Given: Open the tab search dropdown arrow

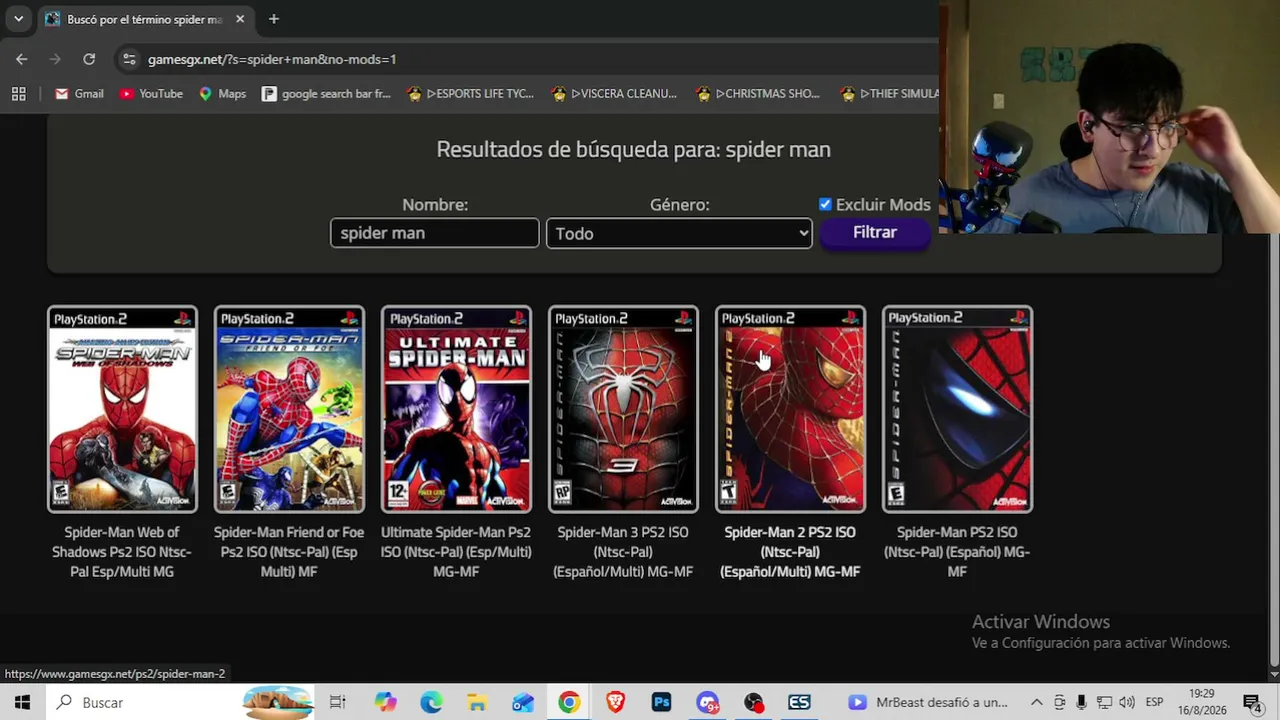Looking at the screenshot, I should coord(18,19).
